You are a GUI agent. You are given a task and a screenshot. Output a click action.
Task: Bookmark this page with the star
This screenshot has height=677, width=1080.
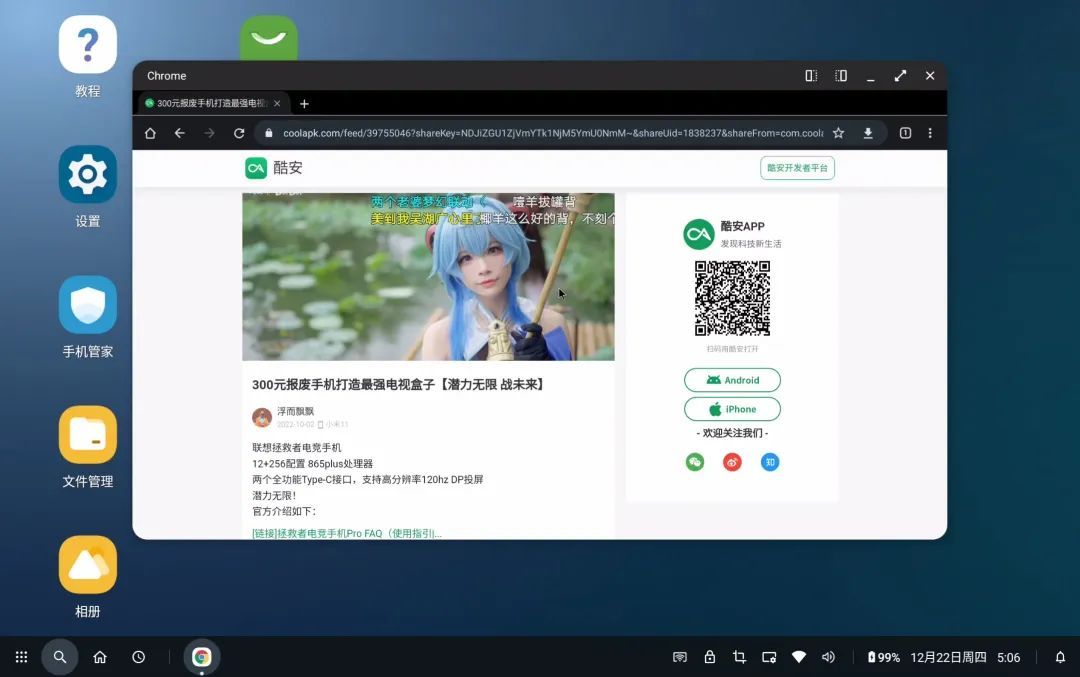[x=839, y=133]
